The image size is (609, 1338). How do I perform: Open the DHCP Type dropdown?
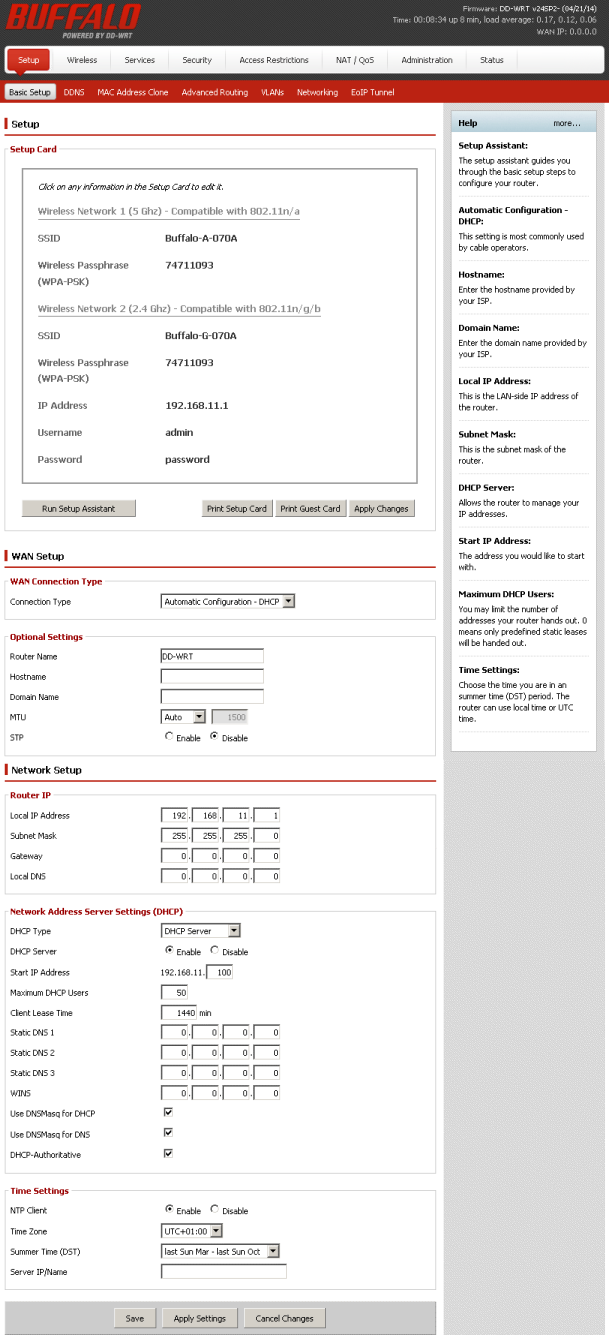coord(201,931)
